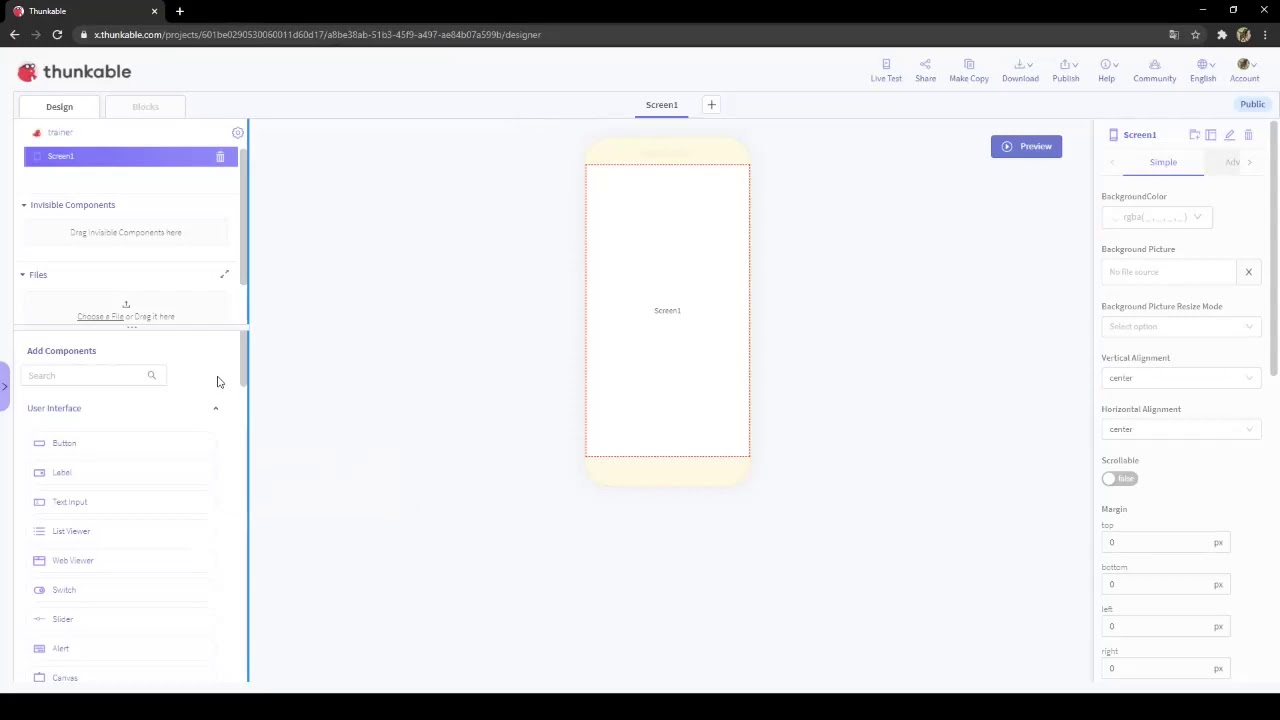Screen dimensions: 1280x720
Task: Click the bottom margin input
Action: [x=1166, y=584]
